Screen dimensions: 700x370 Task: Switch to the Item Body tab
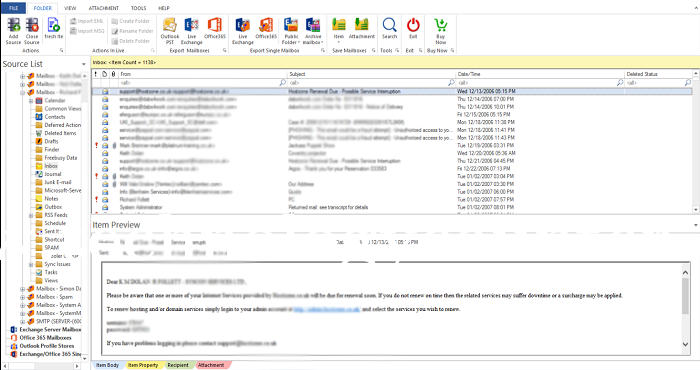(108, 365)
